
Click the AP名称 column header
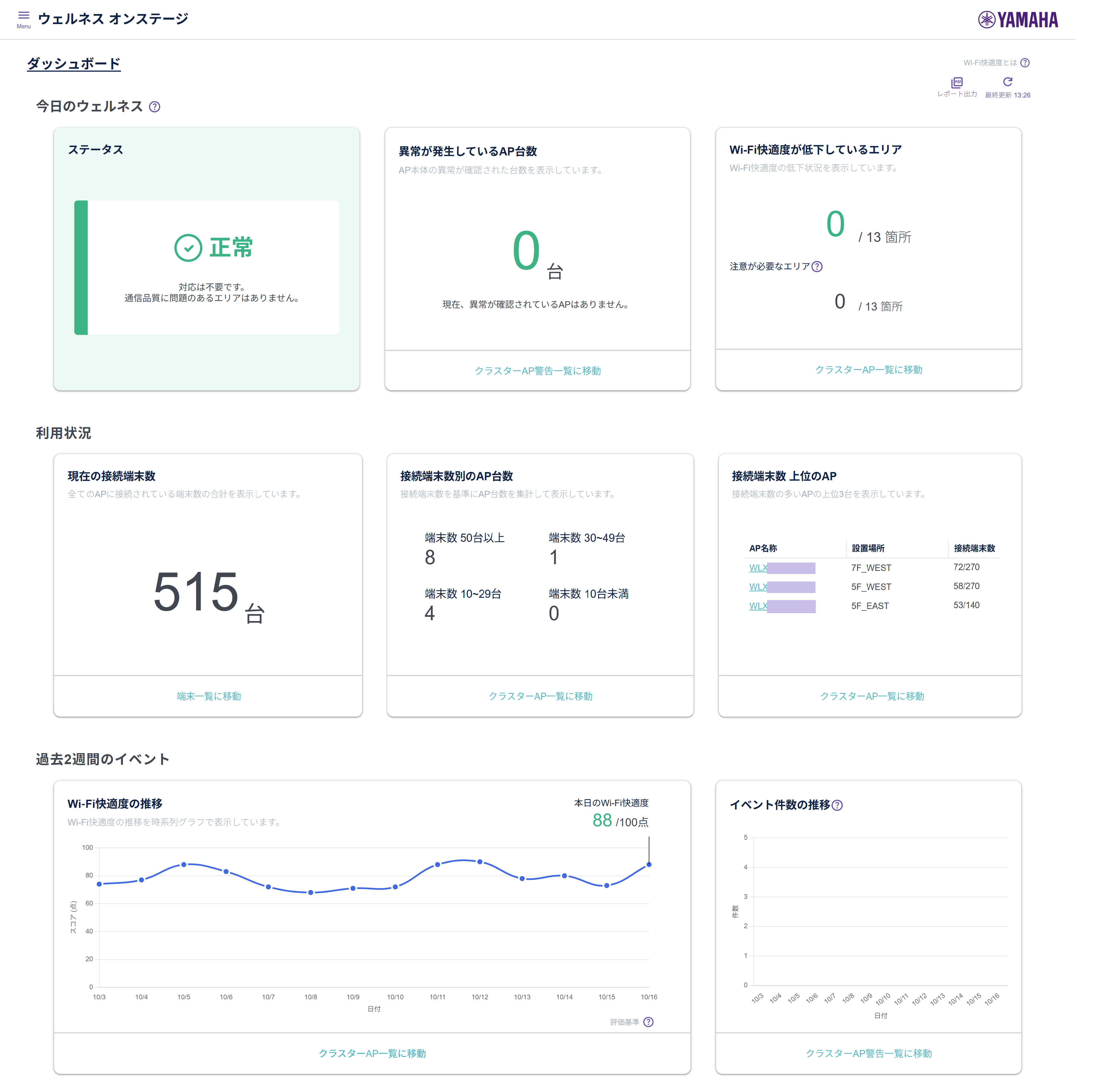pyautogui.click(x=763, y=548)
